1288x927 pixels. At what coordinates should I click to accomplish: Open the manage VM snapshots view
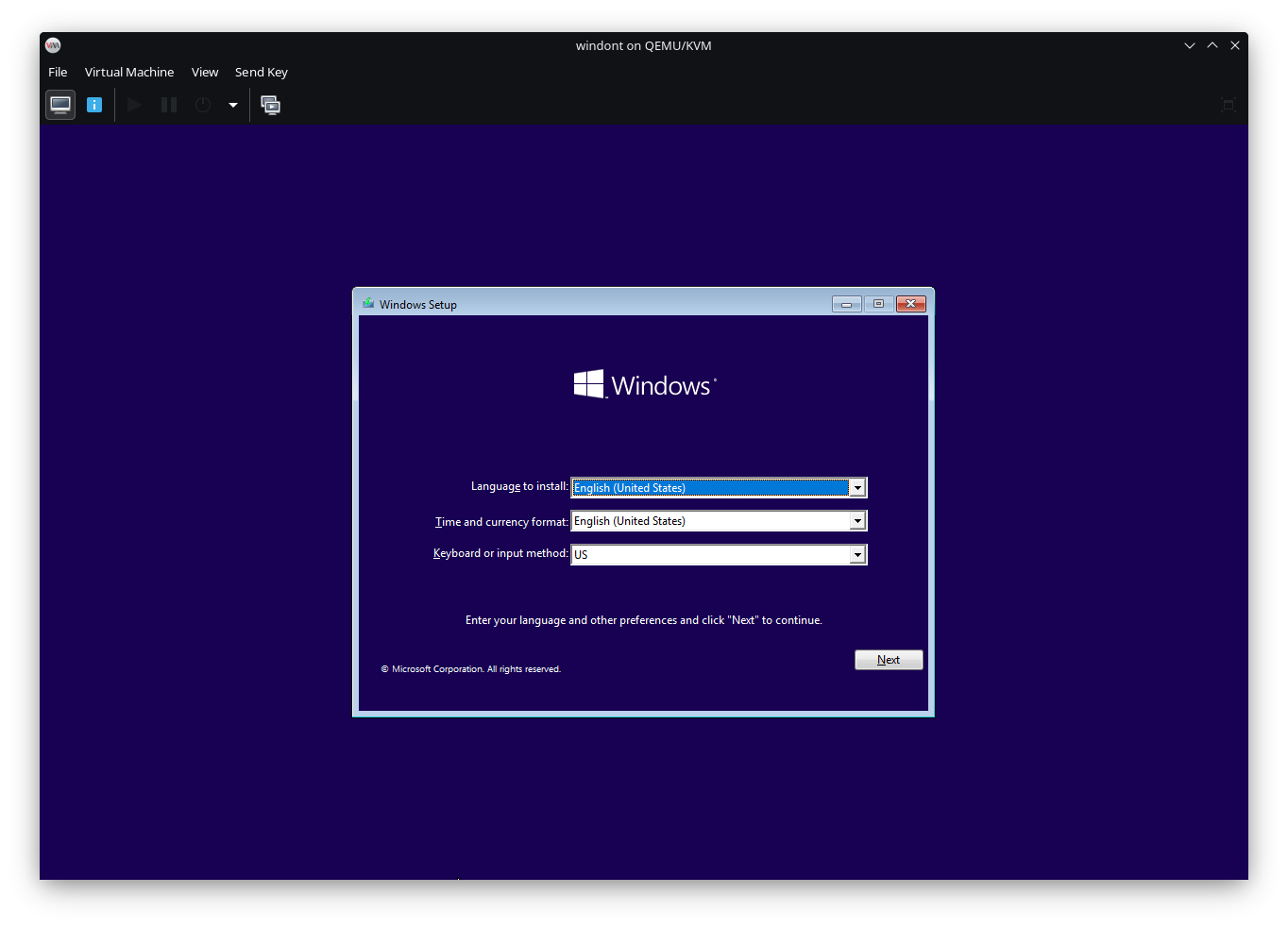[x=271, y=105]
